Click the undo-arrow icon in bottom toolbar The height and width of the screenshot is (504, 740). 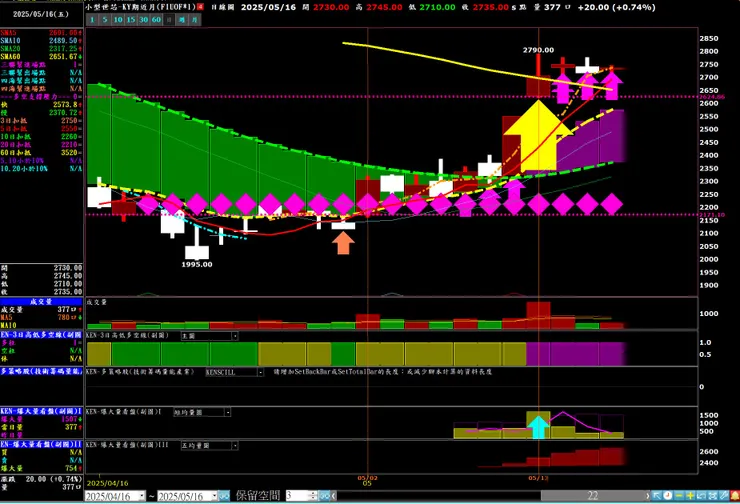(701, 496)
